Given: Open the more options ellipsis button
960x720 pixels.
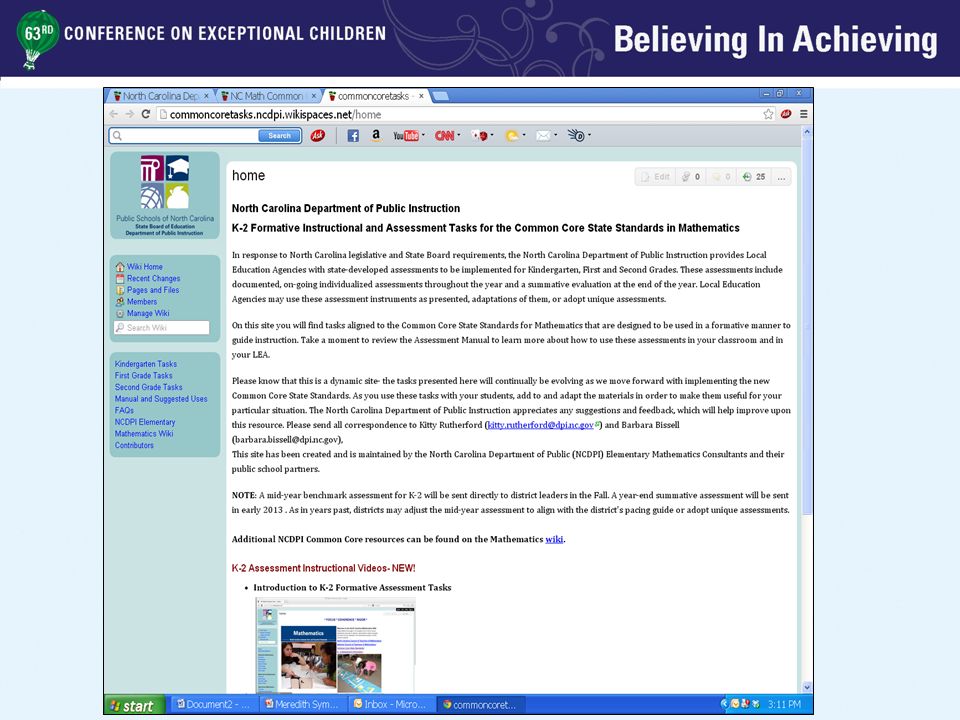Looking at the screenshot, I should click(781, 177).
